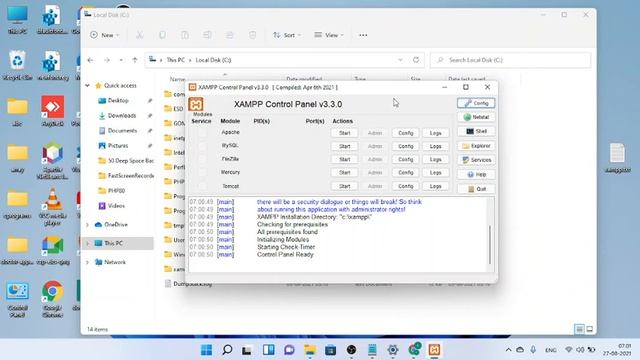Open Apache Logs menu
Image resolution: width=640 pixels, height=360 pixels.
436,133
